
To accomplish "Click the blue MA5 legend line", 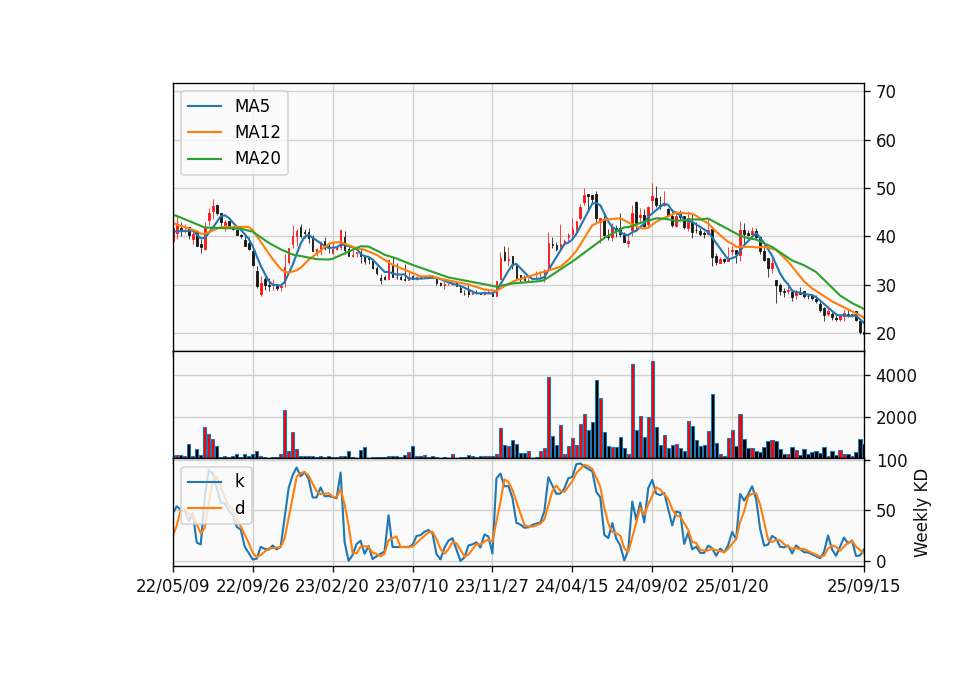I will point(204,106).
